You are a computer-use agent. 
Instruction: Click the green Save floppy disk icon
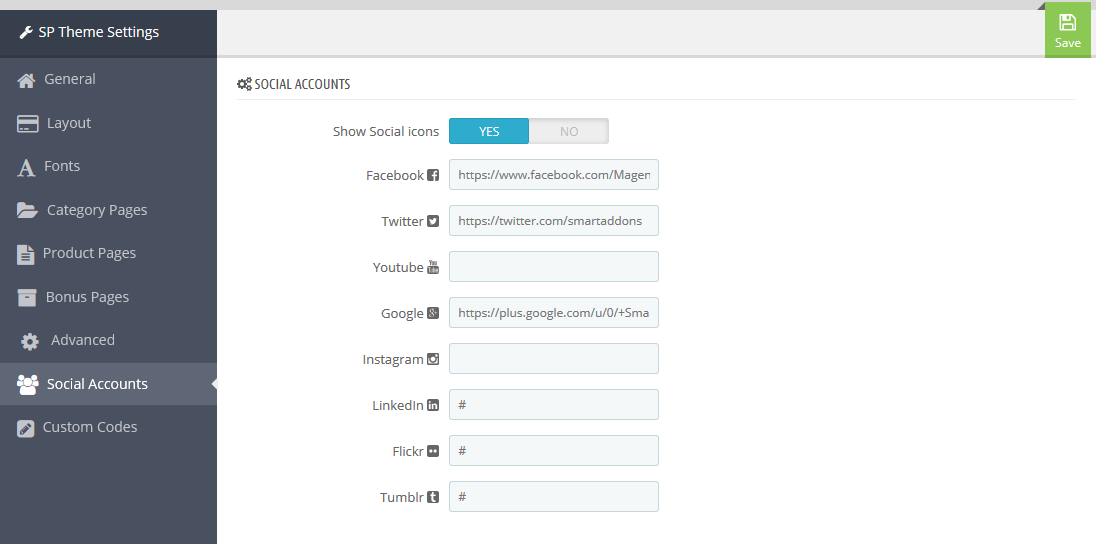pos(1067,22)
